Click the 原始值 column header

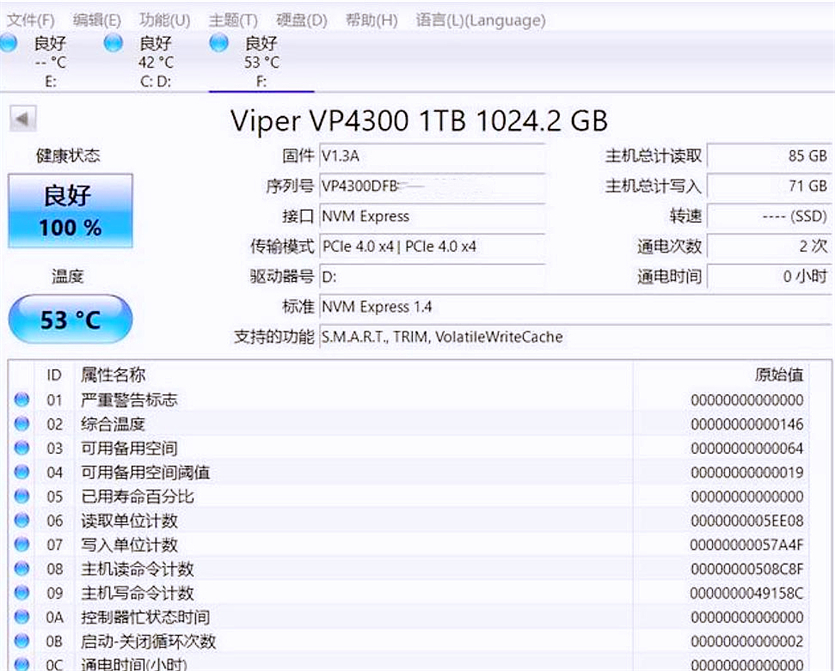tap(778, 375)
